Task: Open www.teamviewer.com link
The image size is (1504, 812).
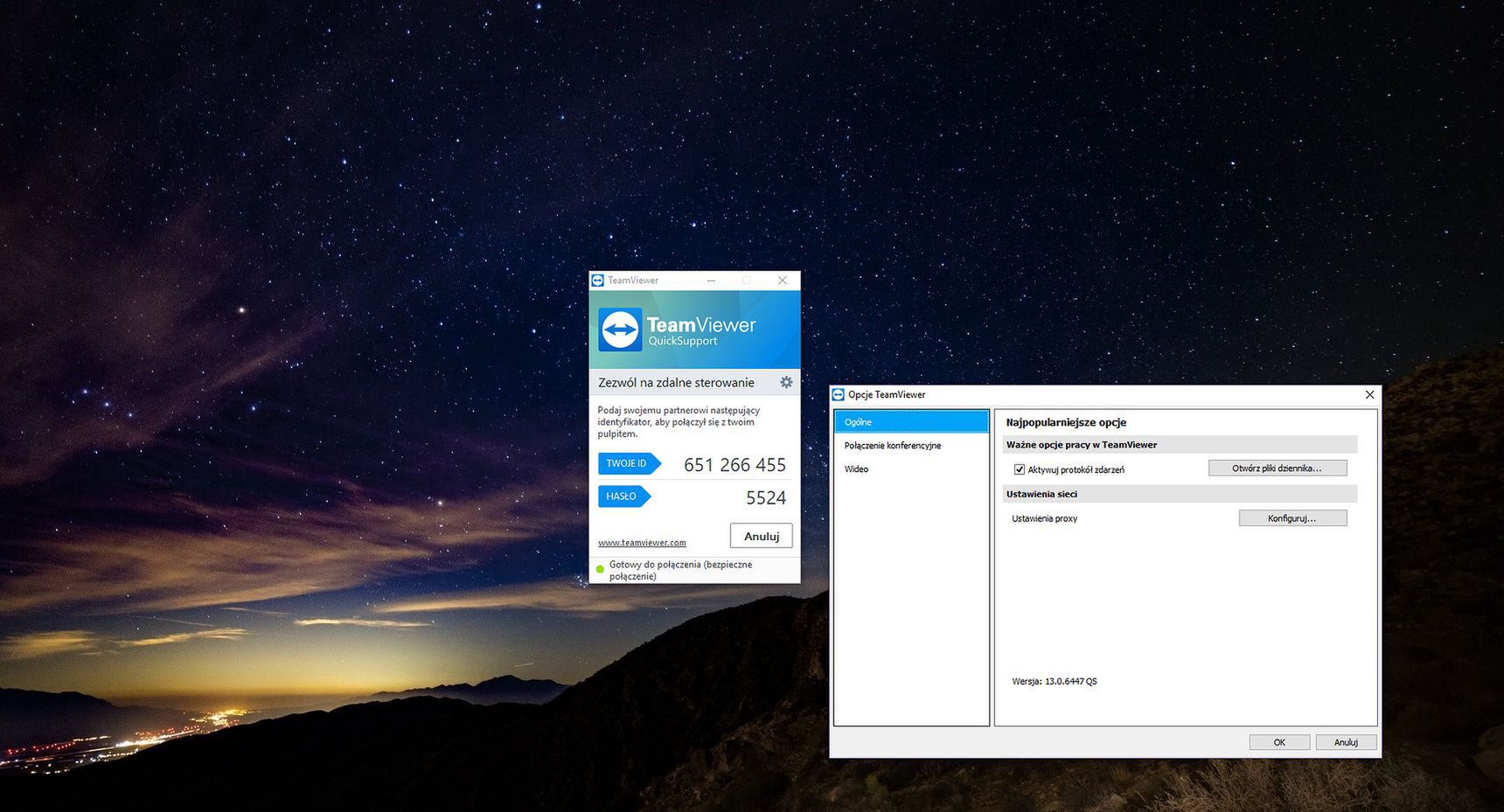Action: pos(642,543)
